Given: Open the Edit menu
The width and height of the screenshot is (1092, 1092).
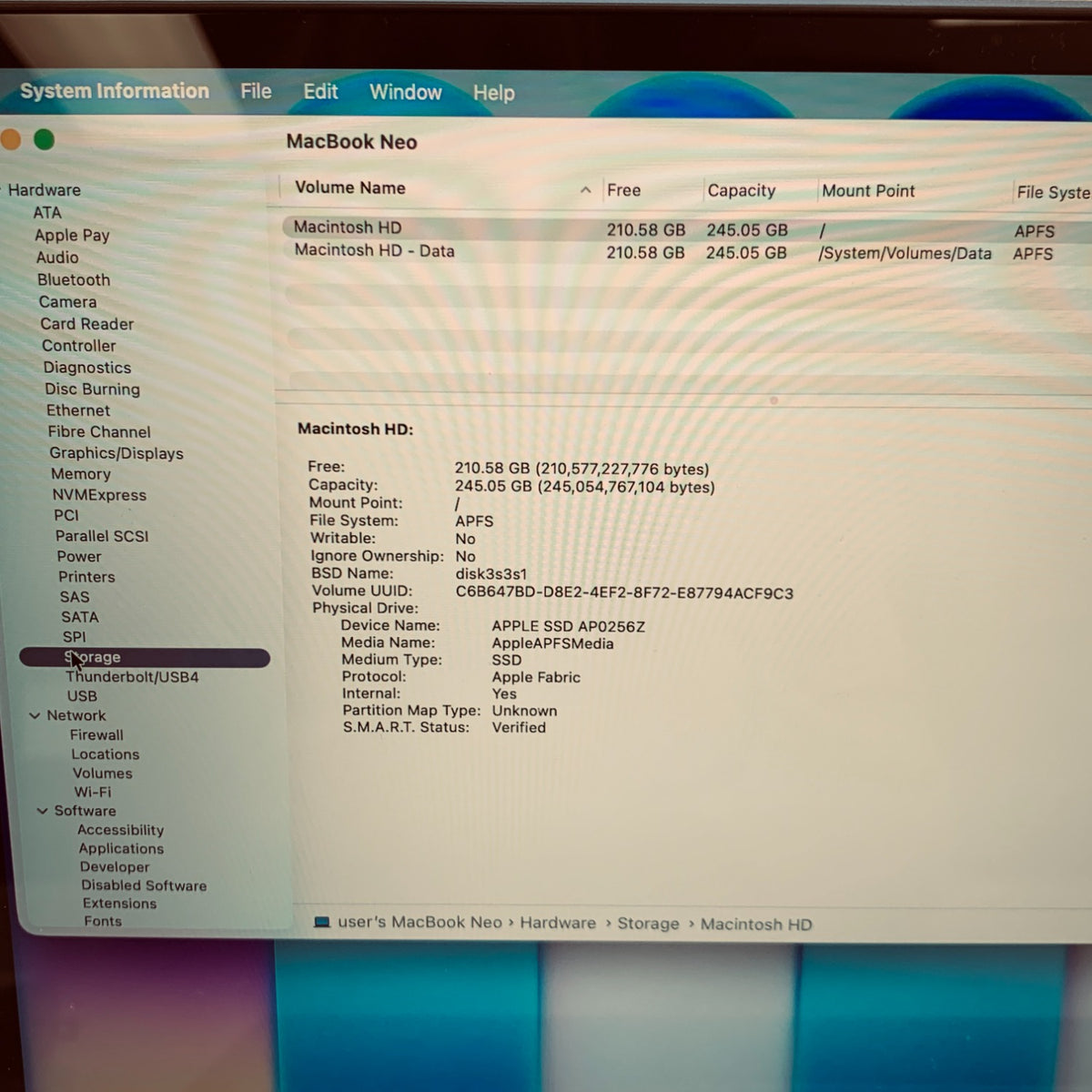Looking at the screenshot, I should point(320,92).
